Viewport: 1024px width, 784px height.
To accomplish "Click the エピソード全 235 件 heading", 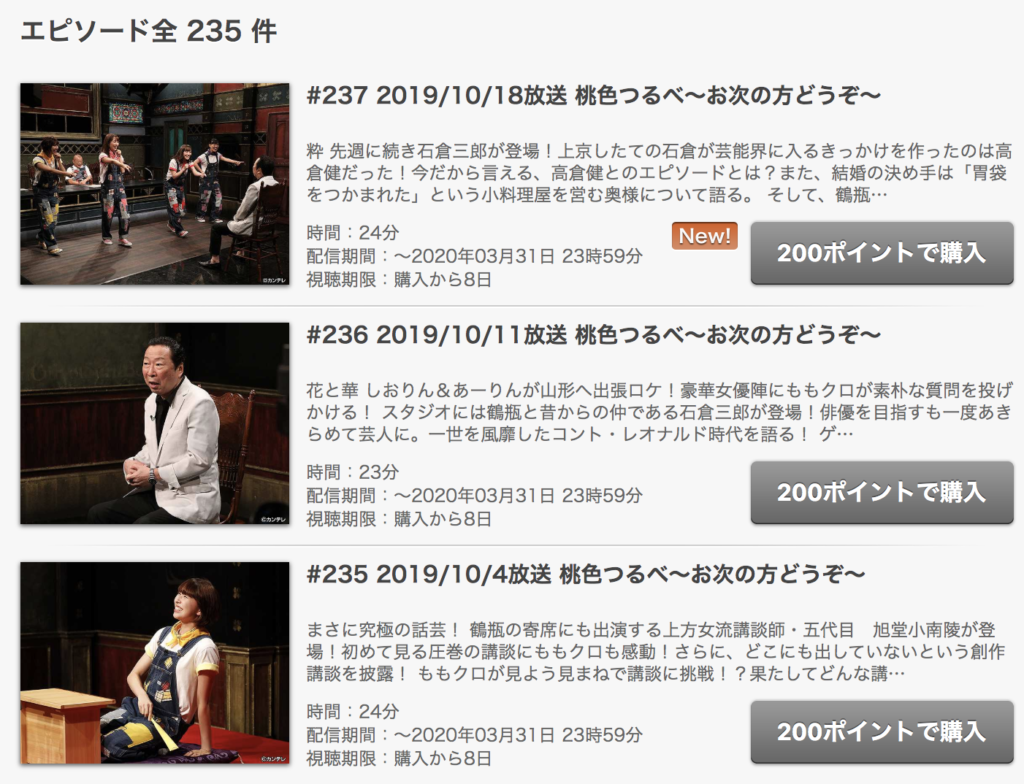I will click(x=149, y=31).
